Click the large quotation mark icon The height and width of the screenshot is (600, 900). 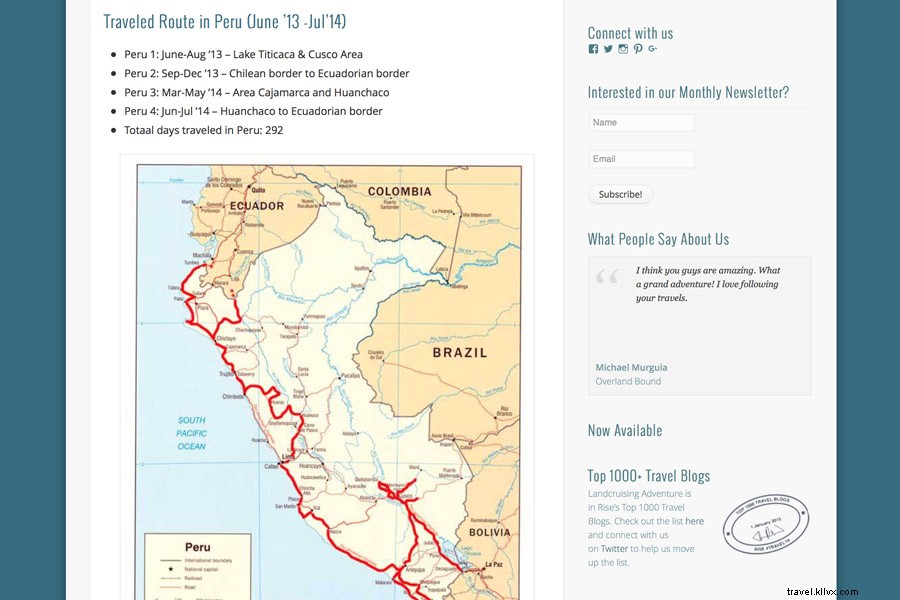point(608,277)
